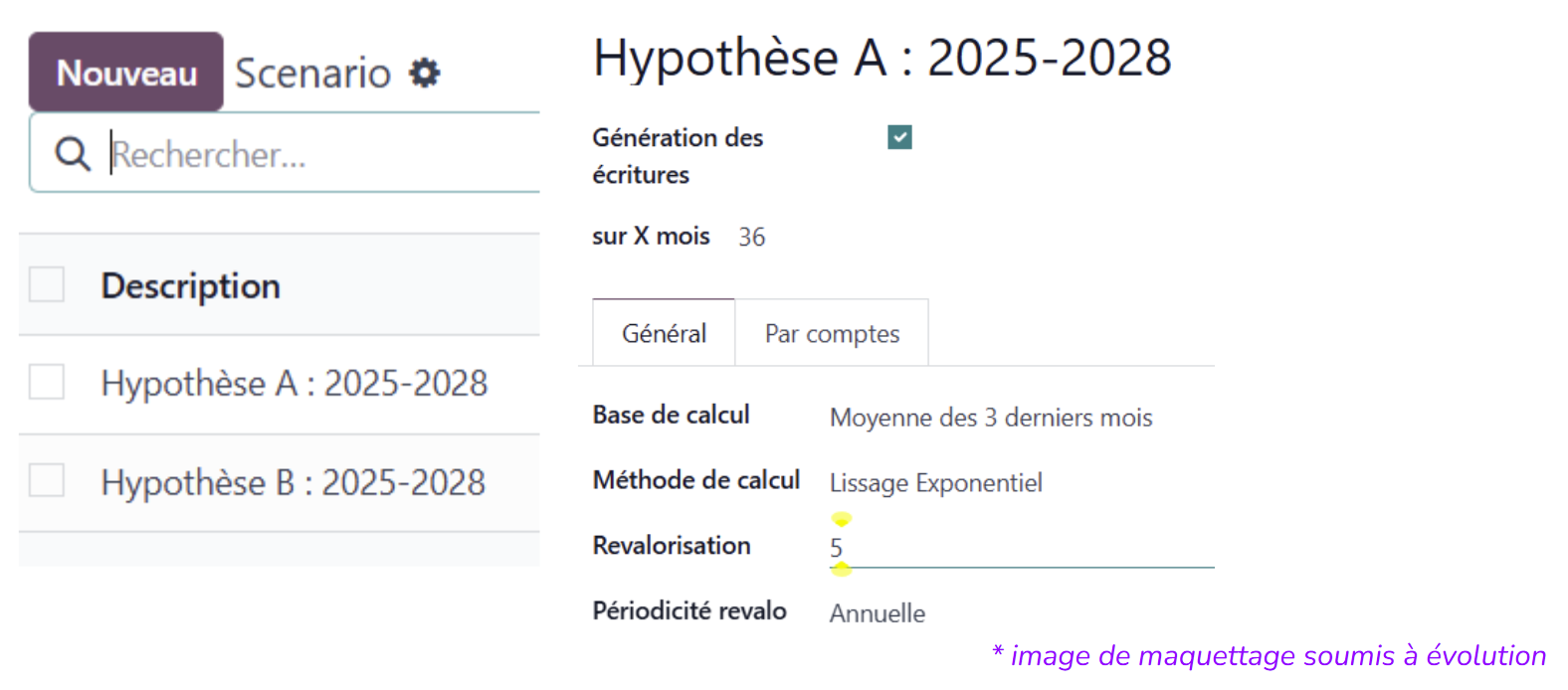Sort list by Description column header
This screenshot has height=690, width=1568.
click(x=191, y=286)
